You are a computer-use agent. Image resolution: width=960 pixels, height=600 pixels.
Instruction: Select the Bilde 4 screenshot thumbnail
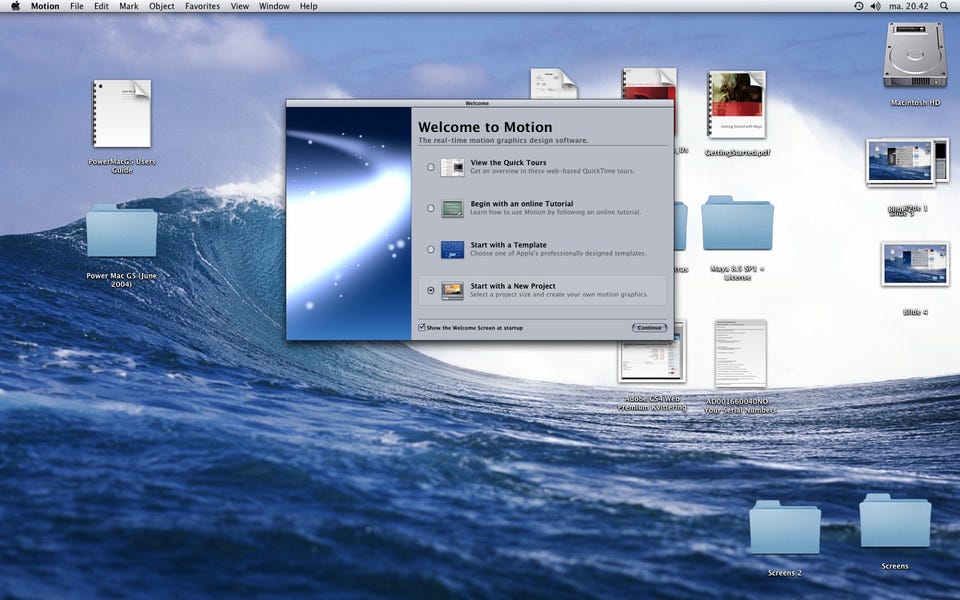tap(914, 264)
